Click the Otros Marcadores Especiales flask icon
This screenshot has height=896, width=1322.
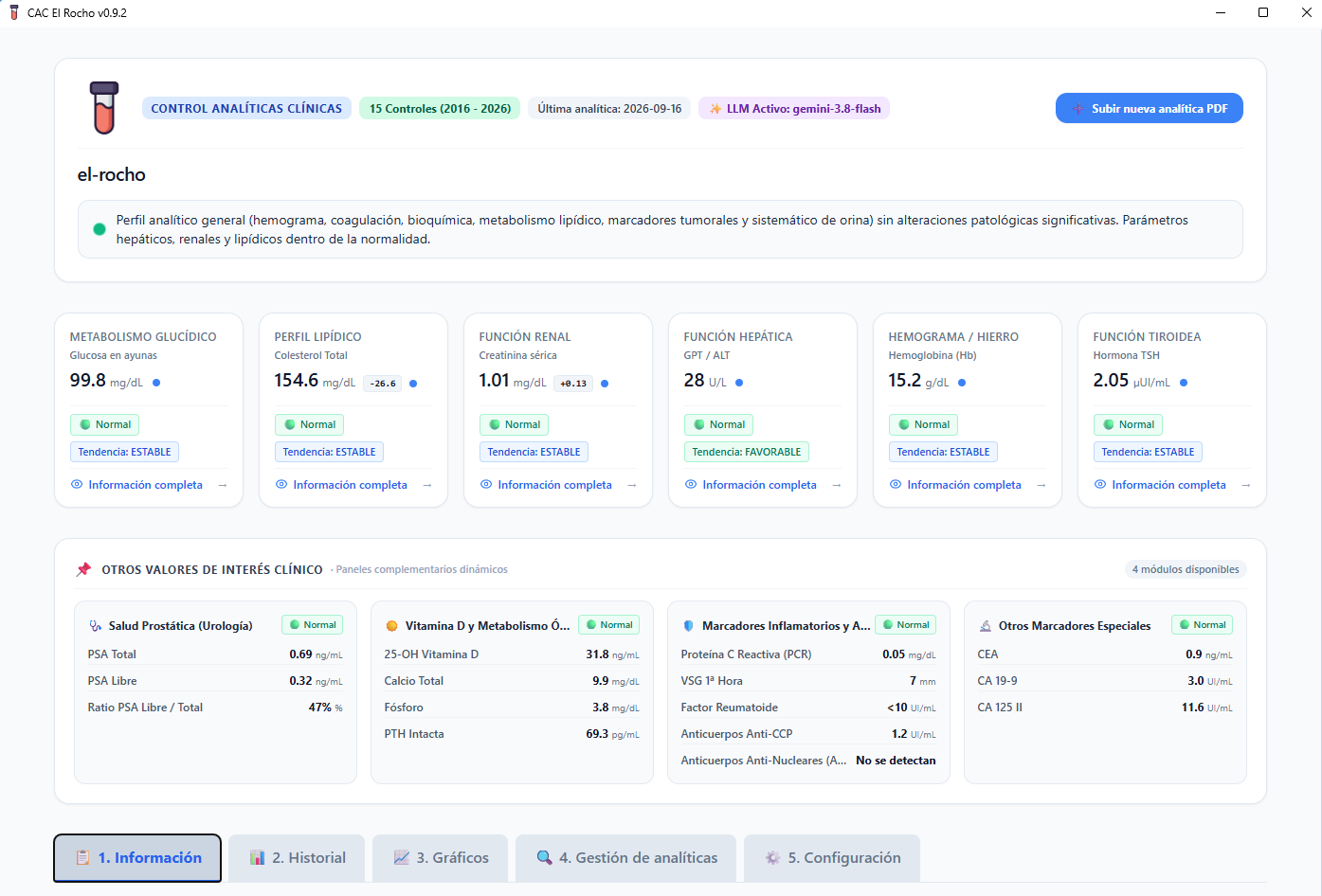[985, 626]
